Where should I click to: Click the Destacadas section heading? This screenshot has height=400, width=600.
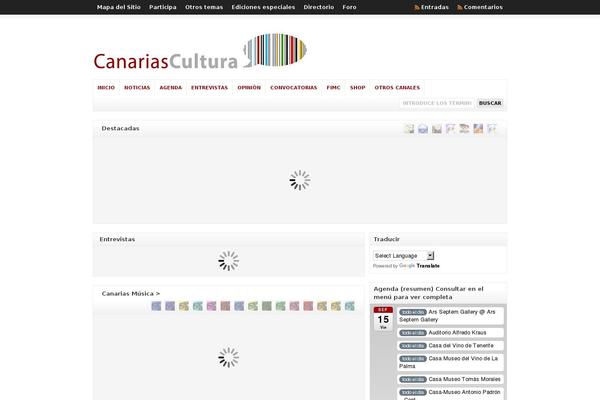tap(120, 128)
